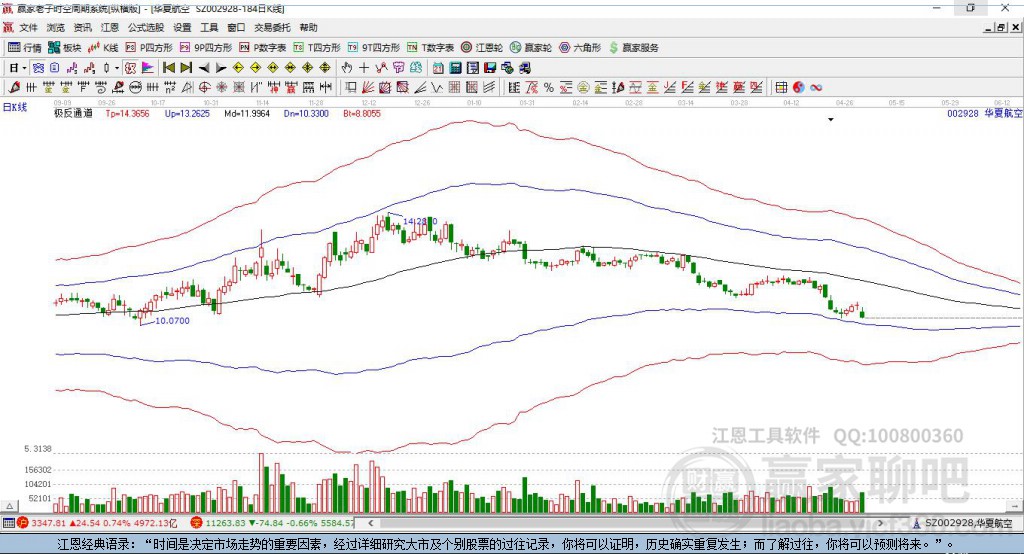The image size is (1024, 554).
Task: Switch to the K线 chart view
Action: 103,48
